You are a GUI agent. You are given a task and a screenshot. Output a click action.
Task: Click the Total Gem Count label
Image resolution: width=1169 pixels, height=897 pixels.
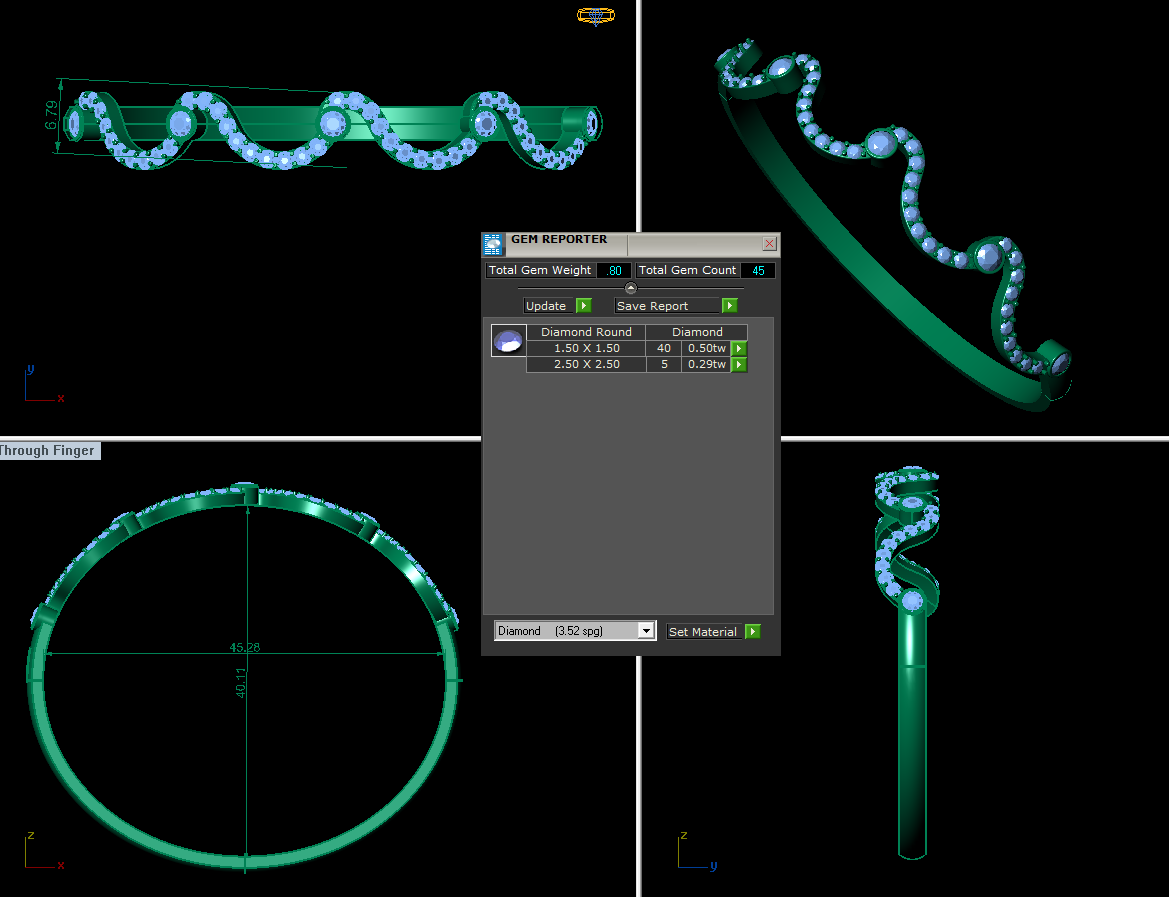[x=687, y=270]
